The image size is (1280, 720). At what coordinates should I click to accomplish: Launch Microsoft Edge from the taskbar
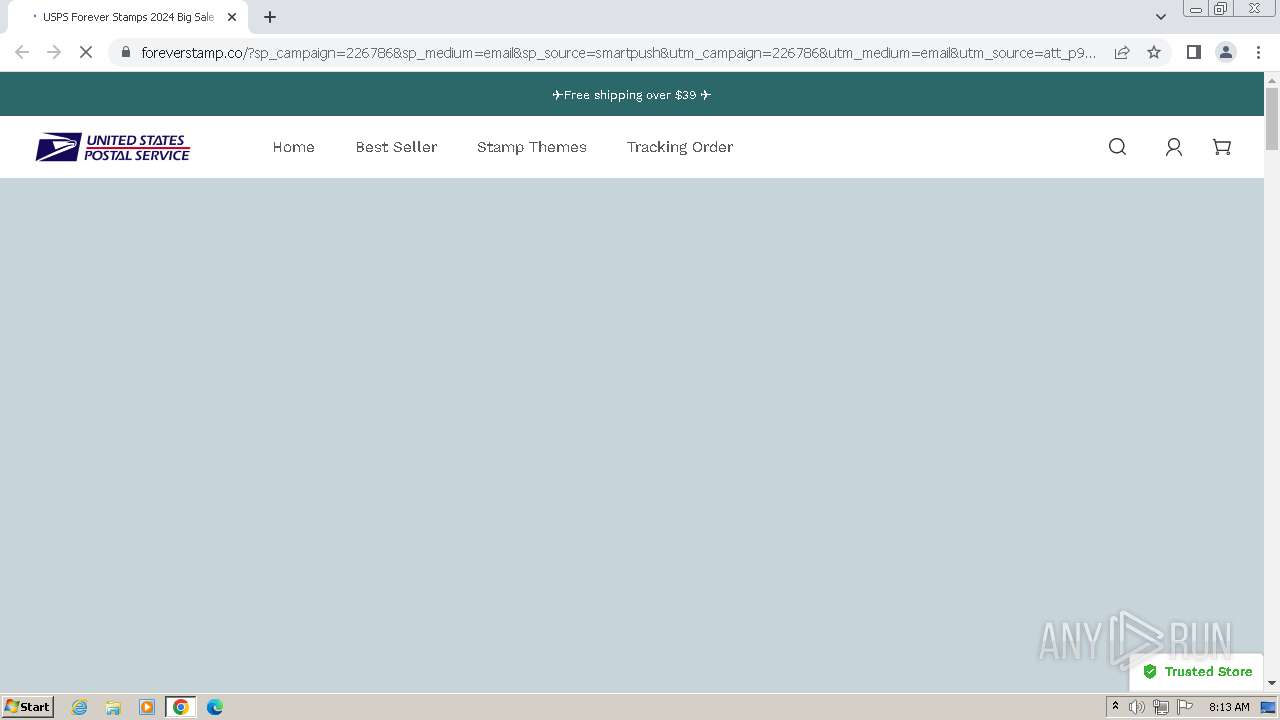tap(215, 707)
